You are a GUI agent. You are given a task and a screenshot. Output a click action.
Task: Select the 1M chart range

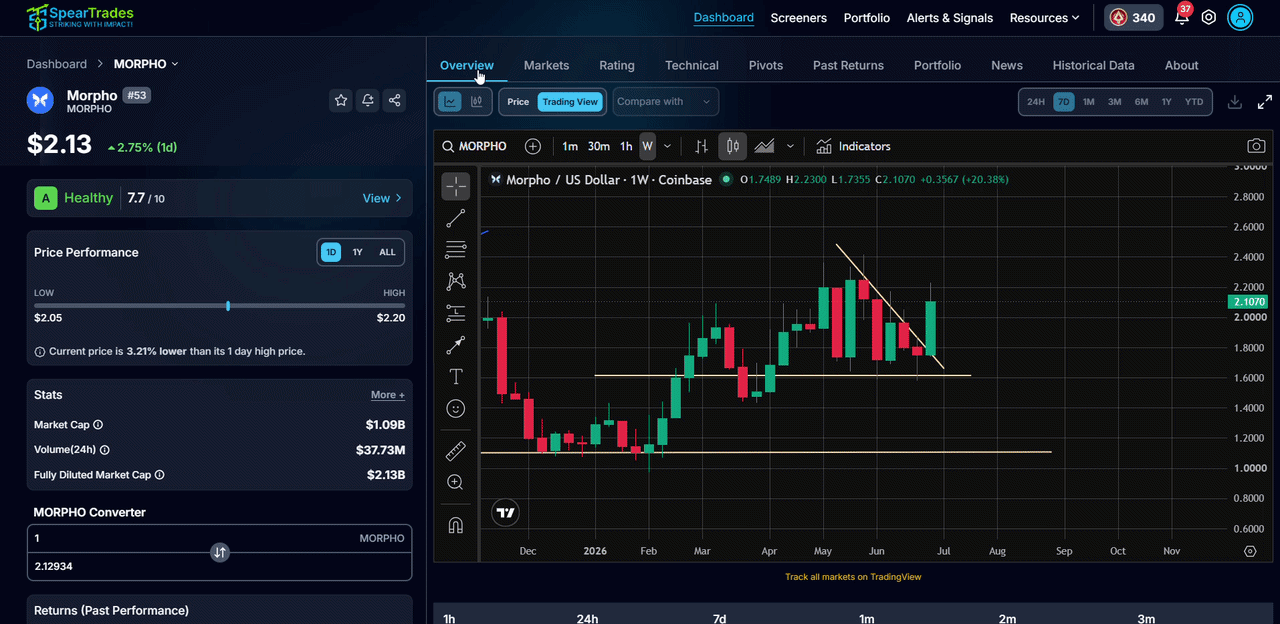1088,102
